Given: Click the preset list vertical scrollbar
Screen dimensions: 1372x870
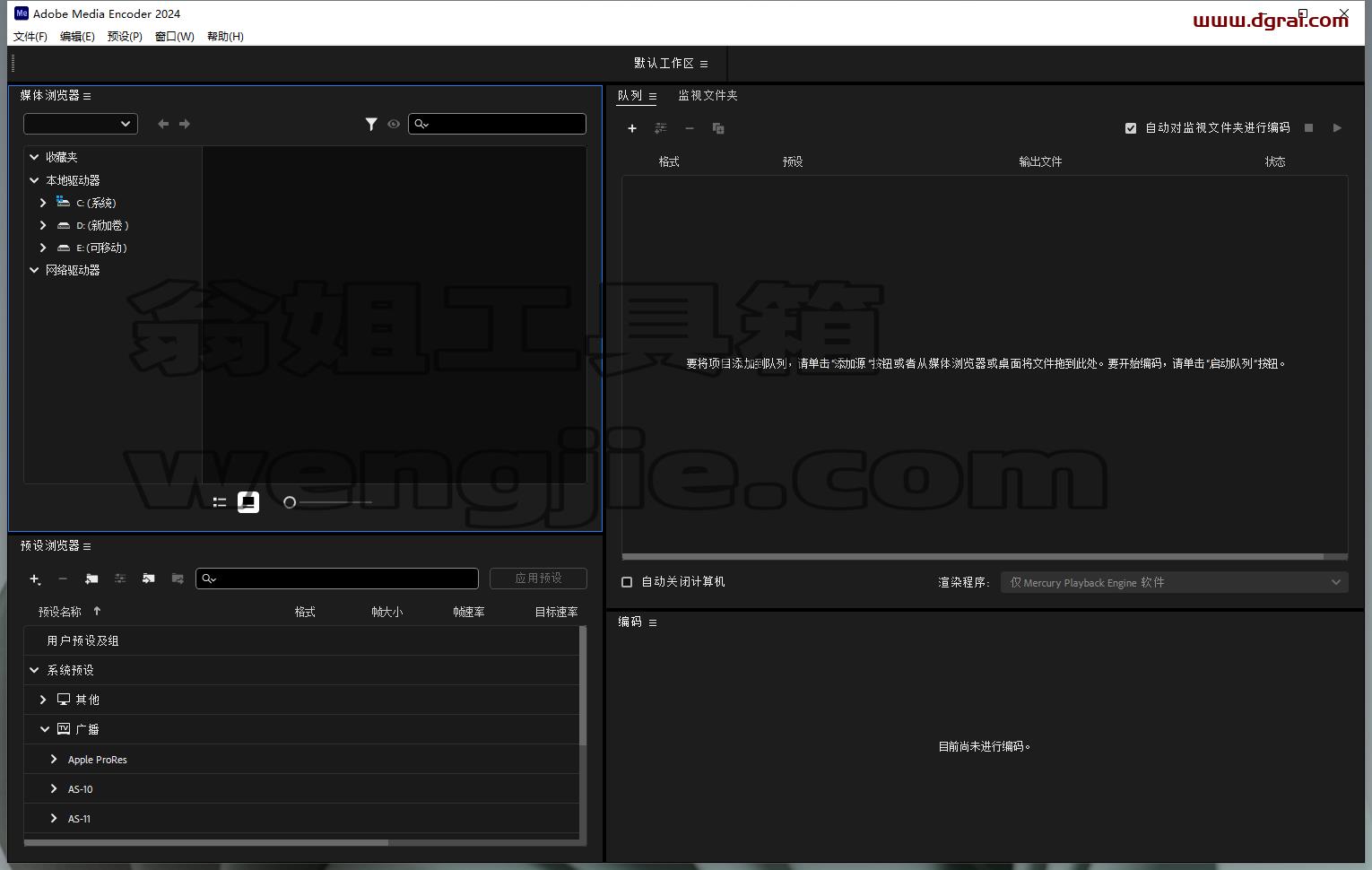Looking at the screenshot, I should tap(583, 686).
